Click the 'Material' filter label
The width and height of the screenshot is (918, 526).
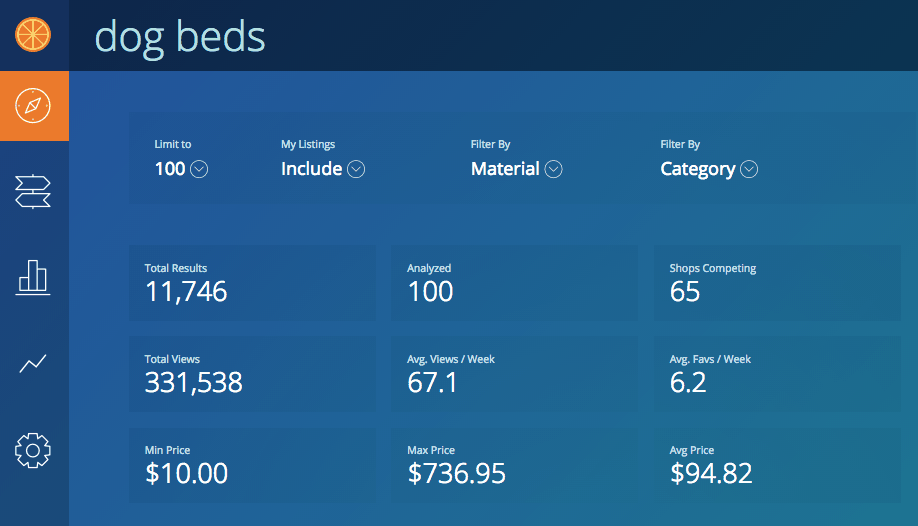(505, 169)
